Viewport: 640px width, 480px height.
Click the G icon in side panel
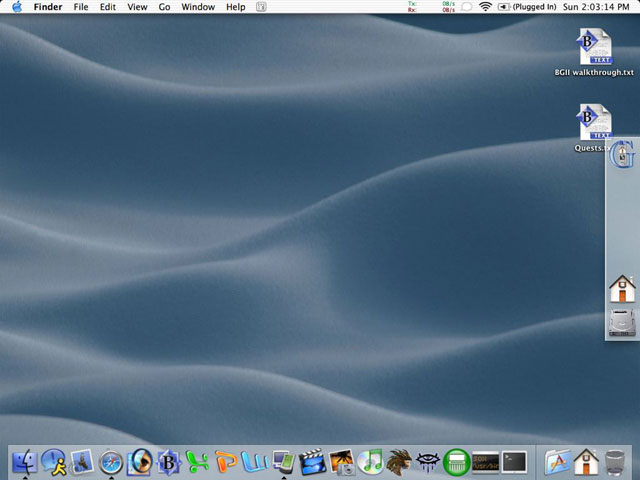click(622, 153)
